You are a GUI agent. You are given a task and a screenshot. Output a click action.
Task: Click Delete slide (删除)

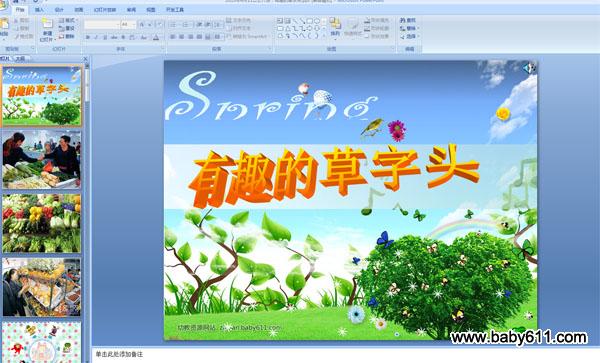(x=67, y=37)
